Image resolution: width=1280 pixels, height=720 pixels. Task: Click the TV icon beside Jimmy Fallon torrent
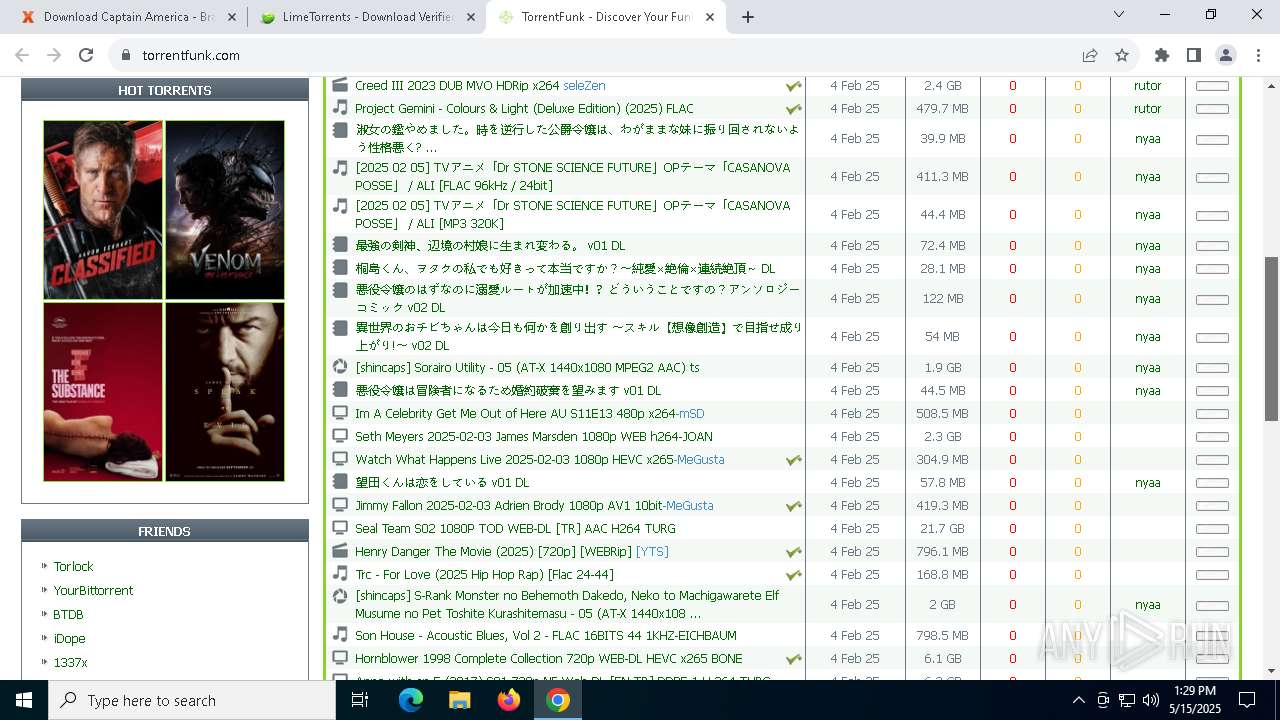pos(340,505)
